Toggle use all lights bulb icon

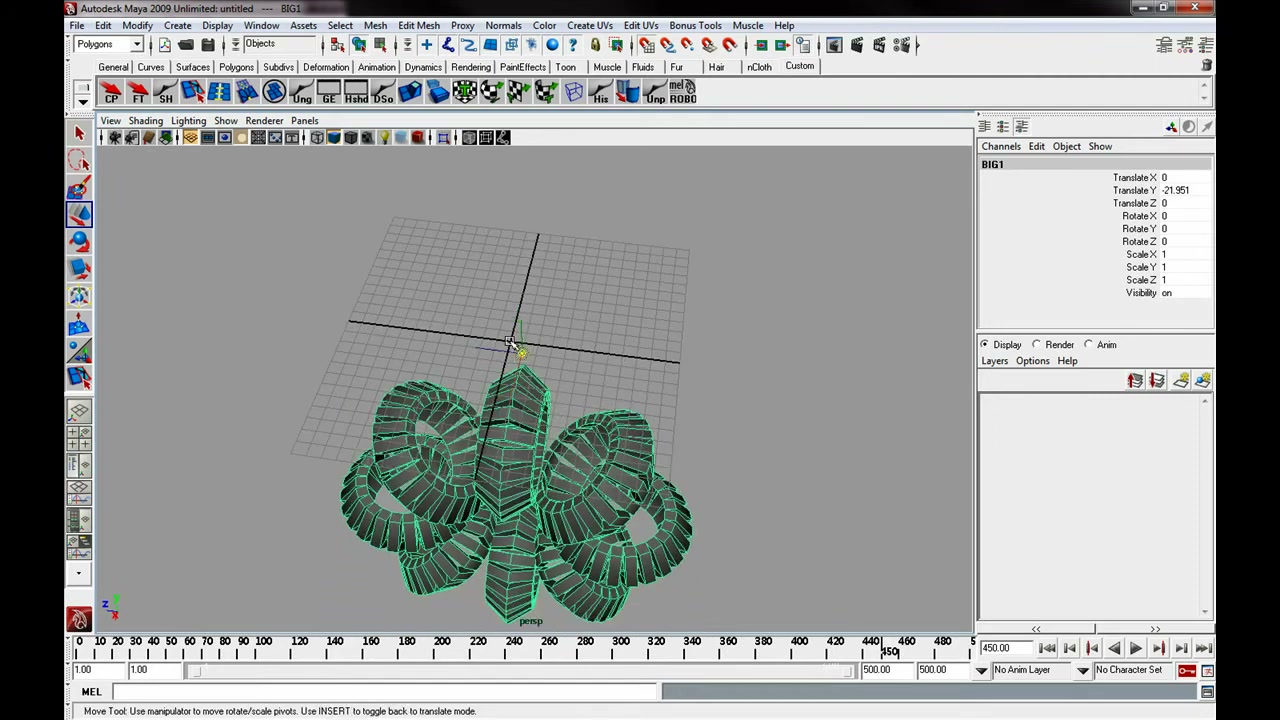(384, 138)
